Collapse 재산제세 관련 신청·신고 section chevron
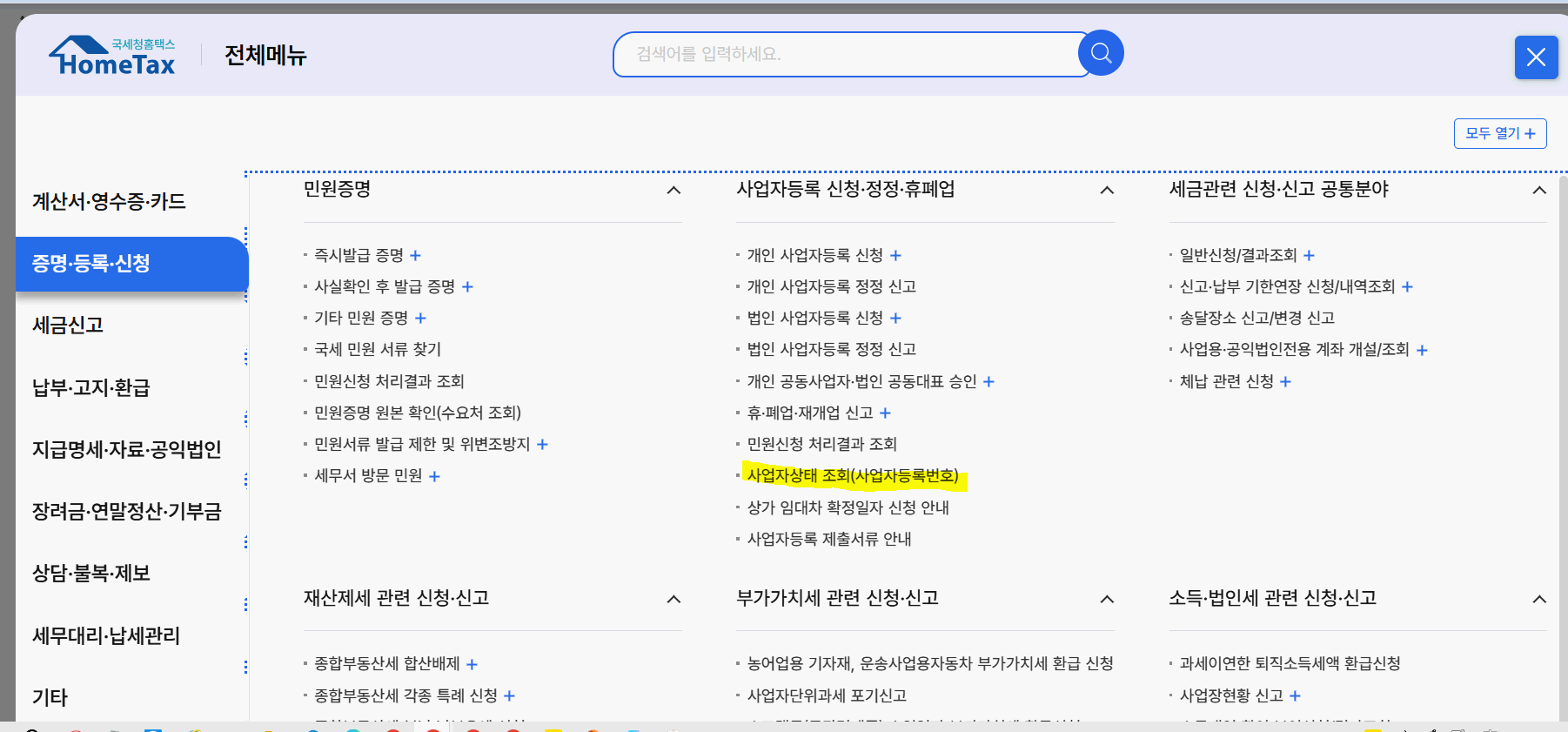This screenshot has width=1568, height=732. click(x=673, y=599)
